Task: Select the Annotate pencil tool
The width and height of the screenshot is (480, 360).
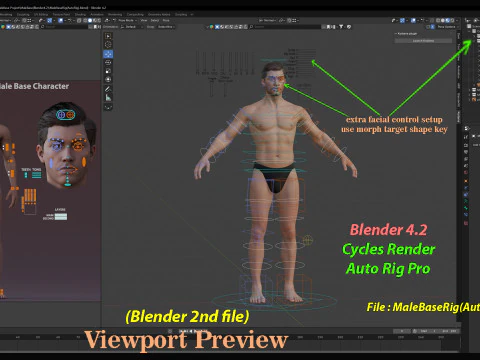Action: pyautogui.click(x=108, y=89)
